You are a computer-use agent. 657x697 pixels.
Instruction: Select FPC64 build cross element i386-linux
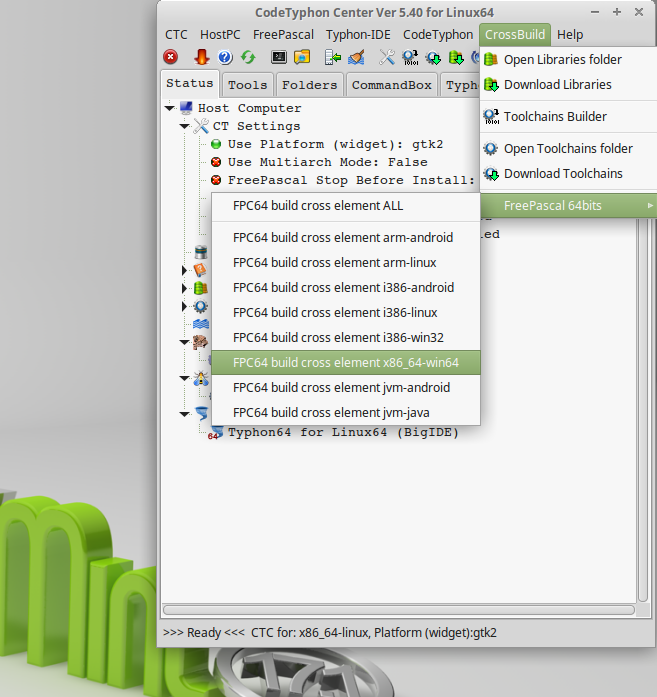coord(346,312)
